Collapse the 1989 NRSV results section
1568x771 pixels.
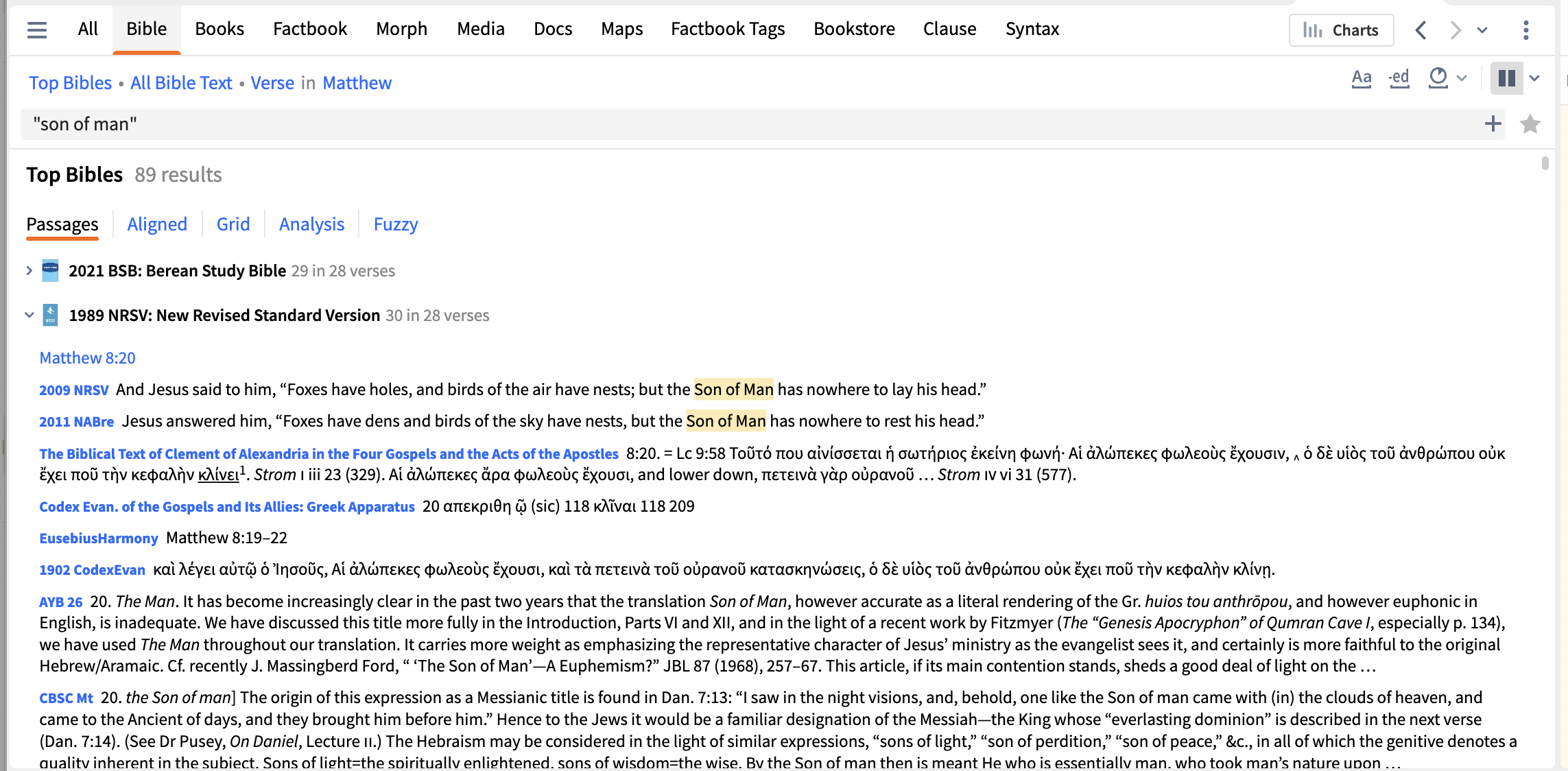[29, 315]
